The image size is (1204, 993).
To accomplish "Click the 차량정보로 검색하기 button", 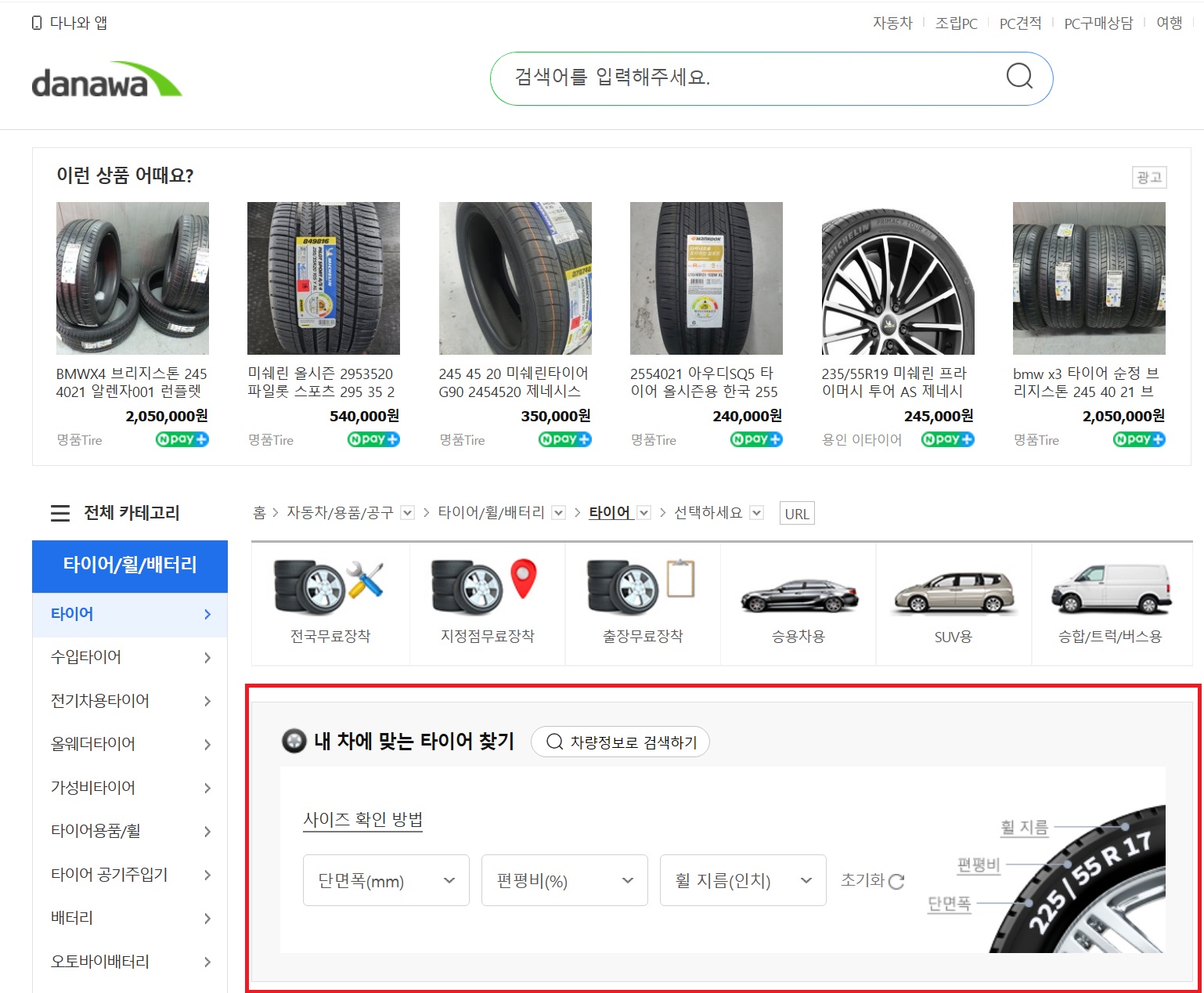I will (x=620, y=742).
